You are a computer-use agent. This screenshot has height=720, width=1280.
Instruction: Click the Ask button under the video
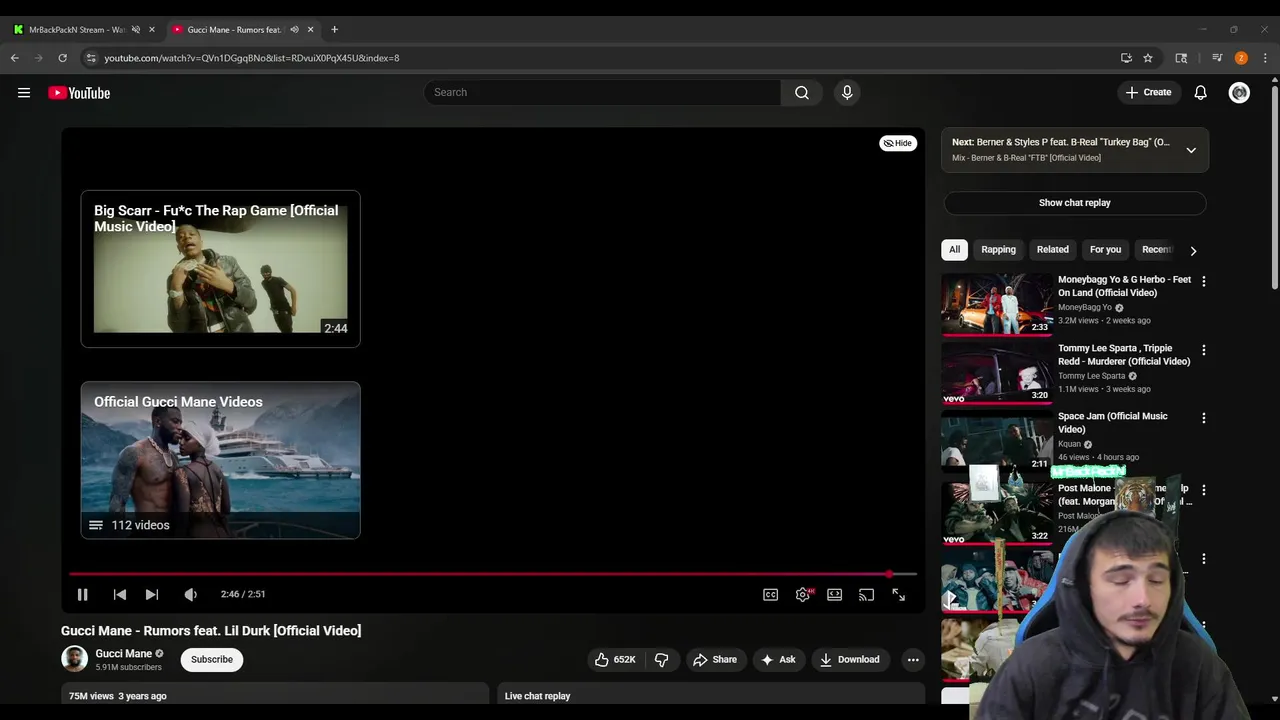pyautogui.click(x=778, y=659)
